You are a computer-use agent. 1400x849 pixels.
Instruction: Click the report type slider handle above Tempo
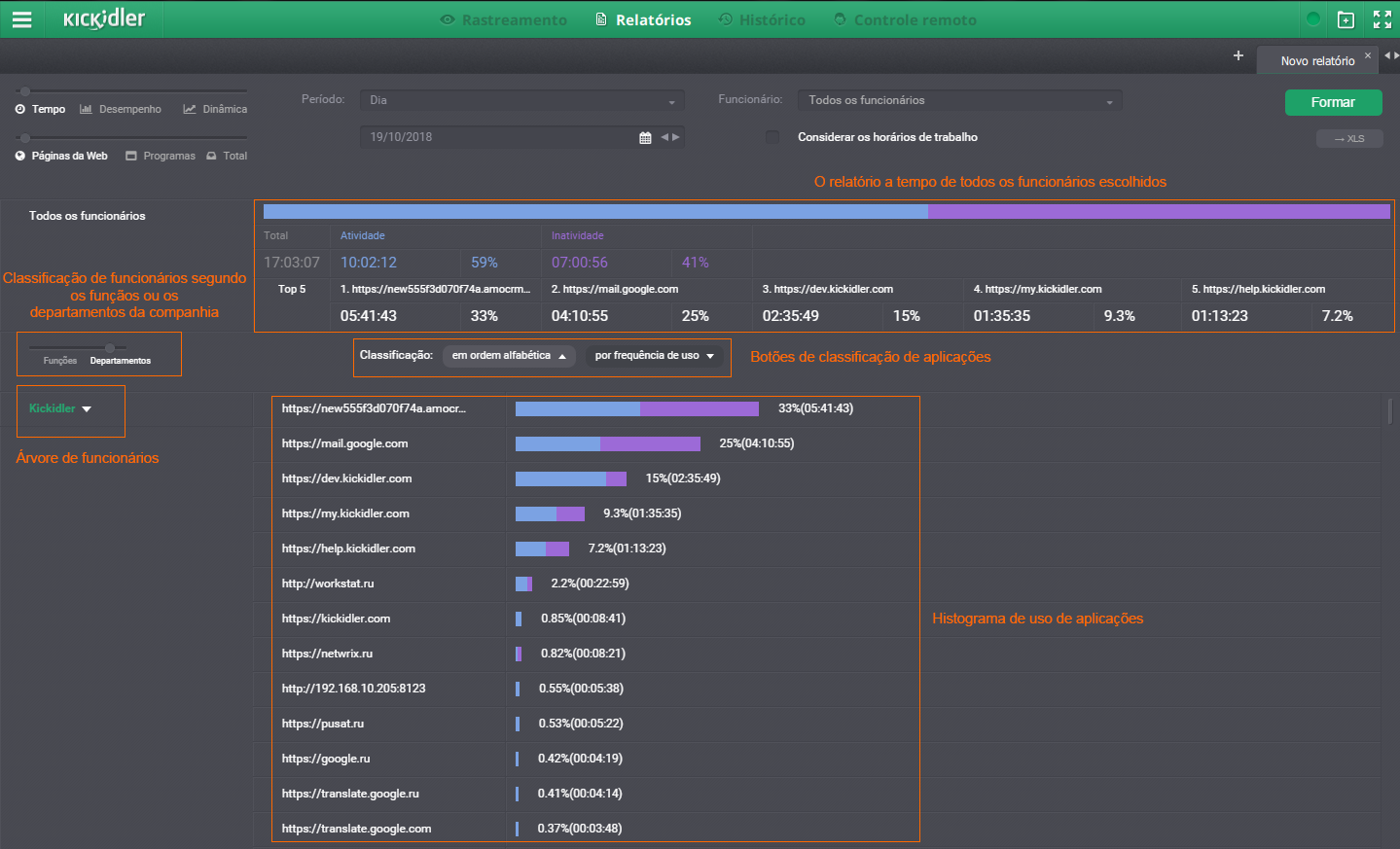[25, 91]
